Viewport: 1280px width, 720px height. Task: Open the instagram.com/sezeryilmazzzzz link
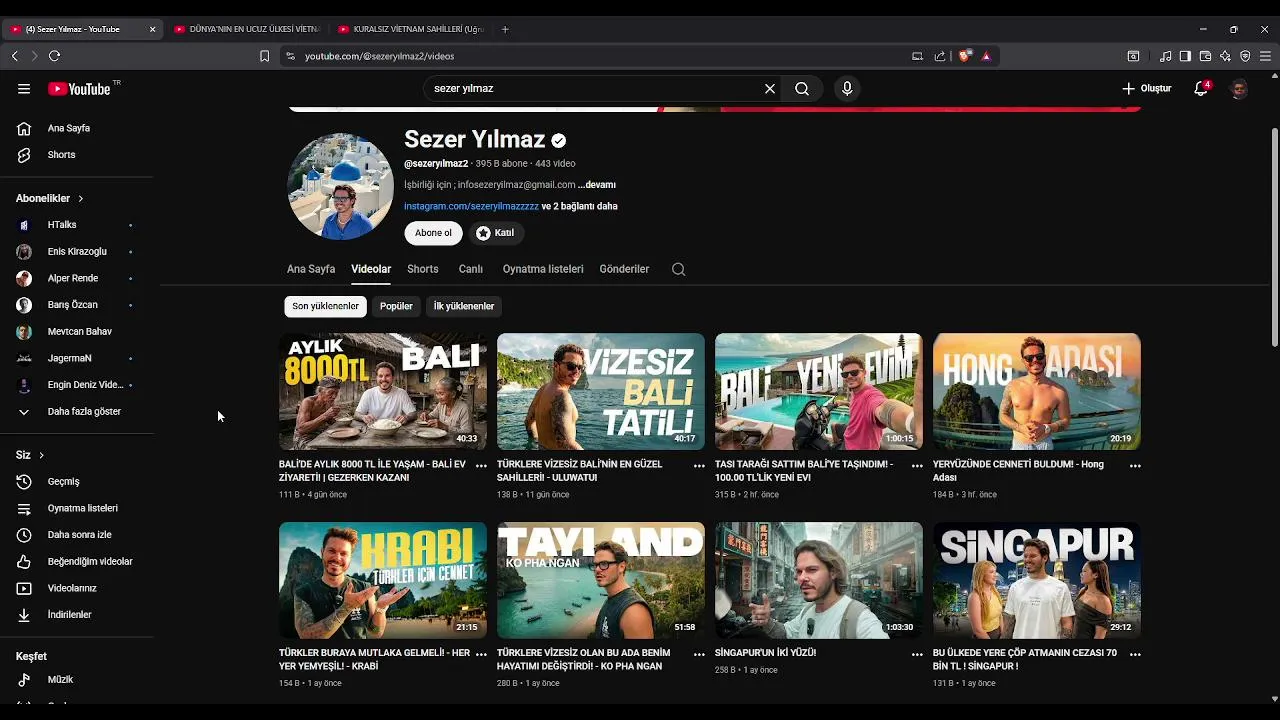coord(471,206)
